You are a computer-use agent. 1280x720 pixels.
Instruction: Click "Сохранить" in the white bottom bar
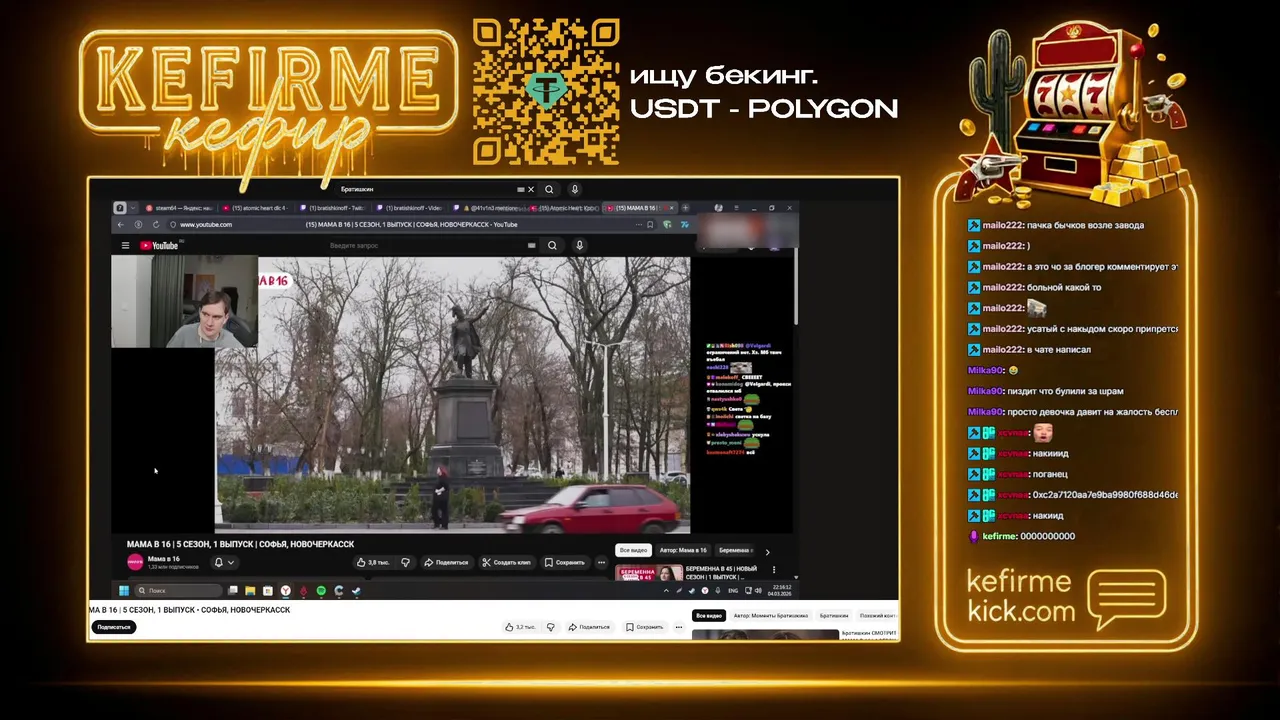[x=645, y=627]
